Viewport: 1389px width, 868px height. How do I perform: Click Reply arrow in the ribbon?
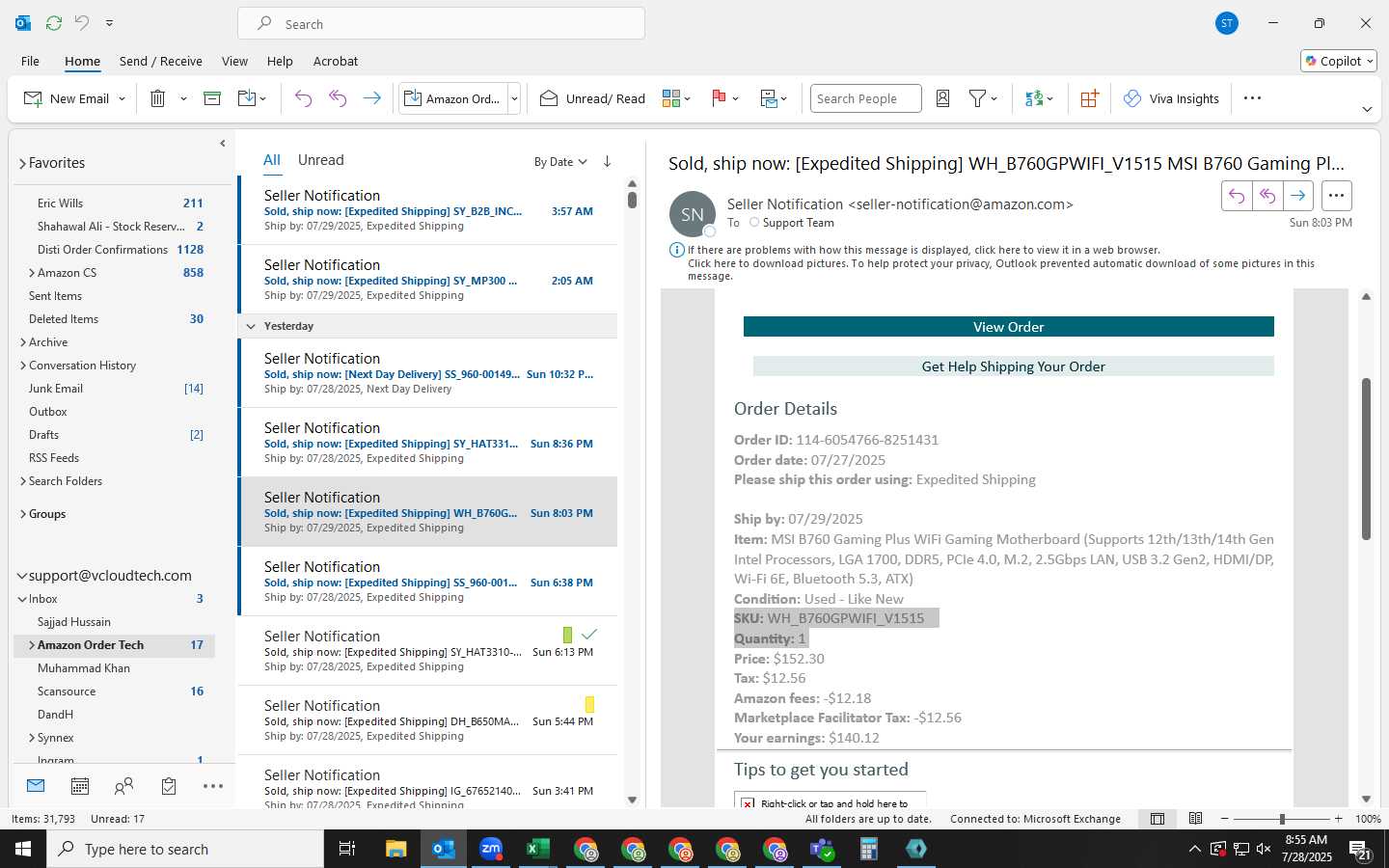tap(303, 98)
